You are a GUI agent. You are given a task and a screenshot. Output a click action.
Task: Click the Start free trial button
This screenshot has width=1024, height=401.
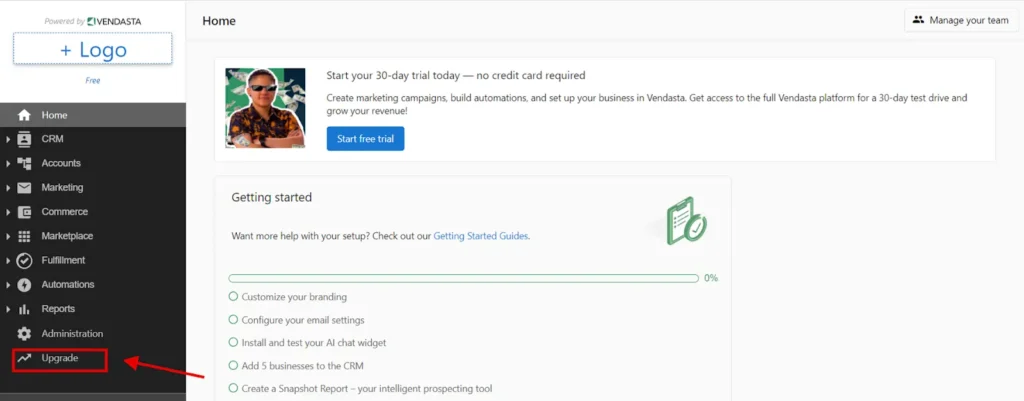pos(365,138)
